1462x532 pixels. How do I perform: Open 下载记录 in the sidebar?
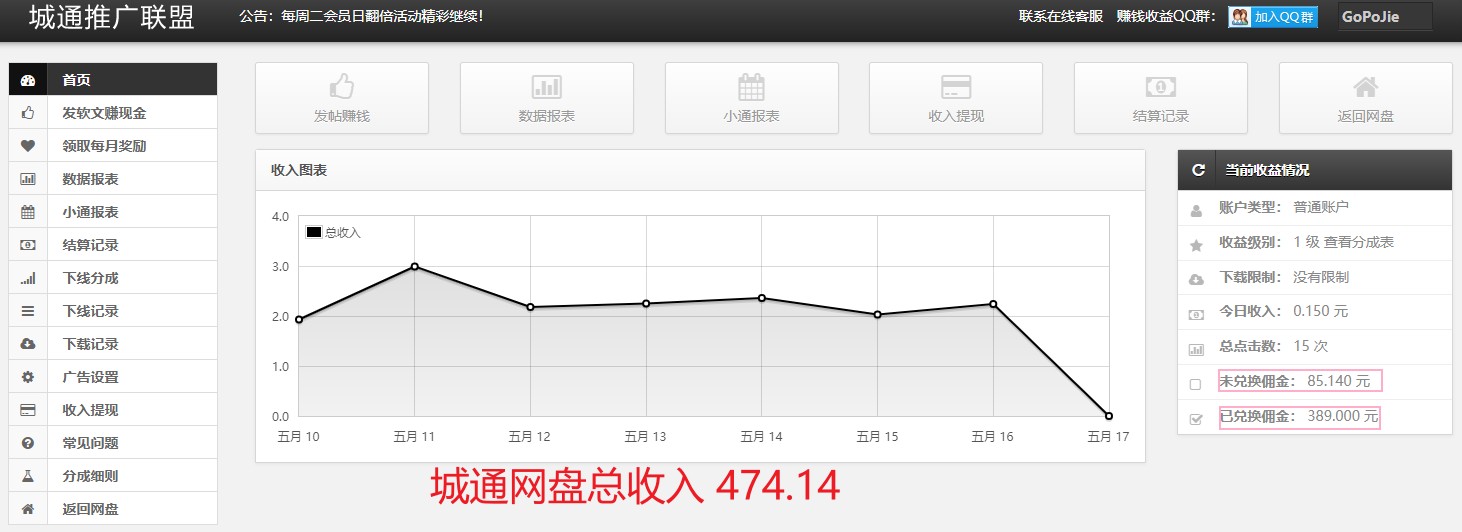pyautogui.click(x=113, y=344)
